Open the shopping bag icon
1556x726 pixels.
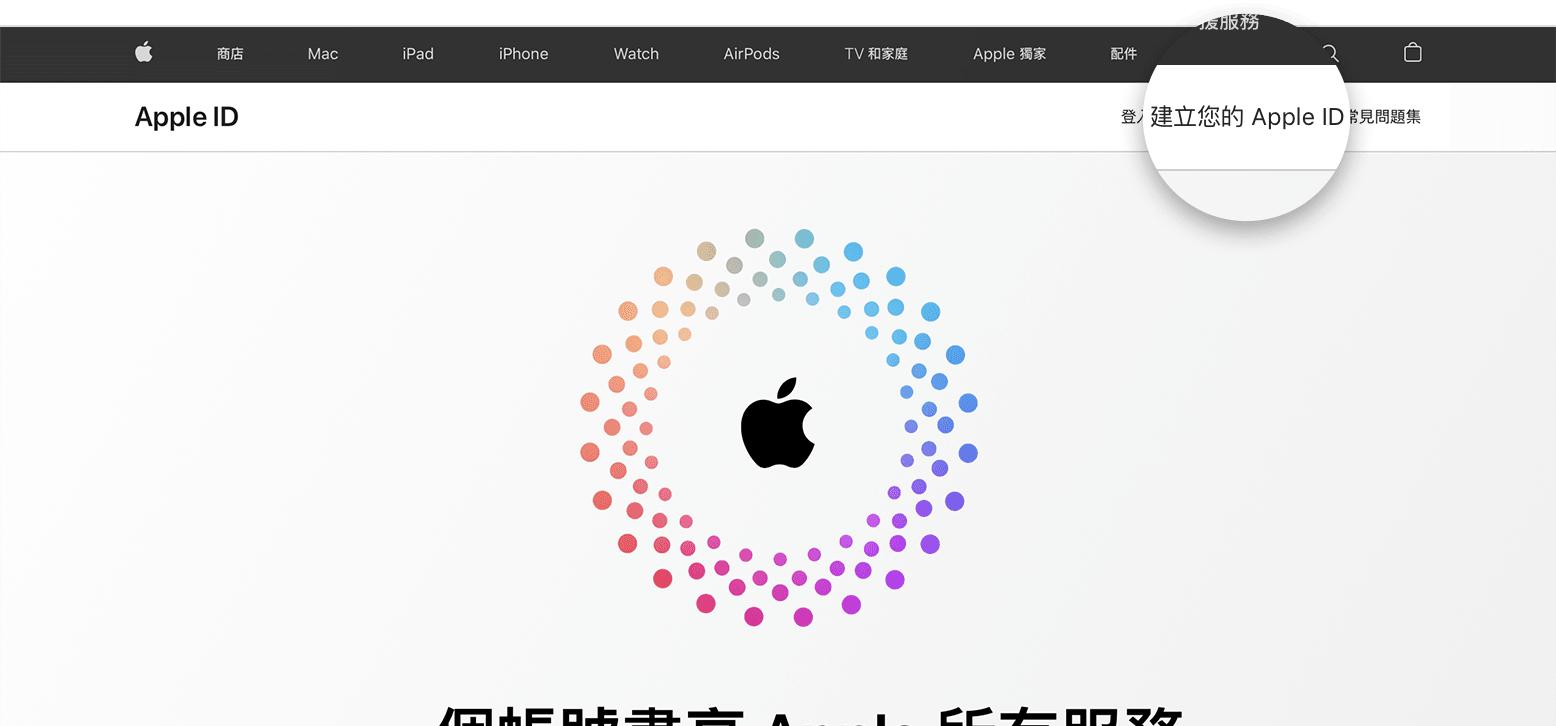[x=1412, y=52]
